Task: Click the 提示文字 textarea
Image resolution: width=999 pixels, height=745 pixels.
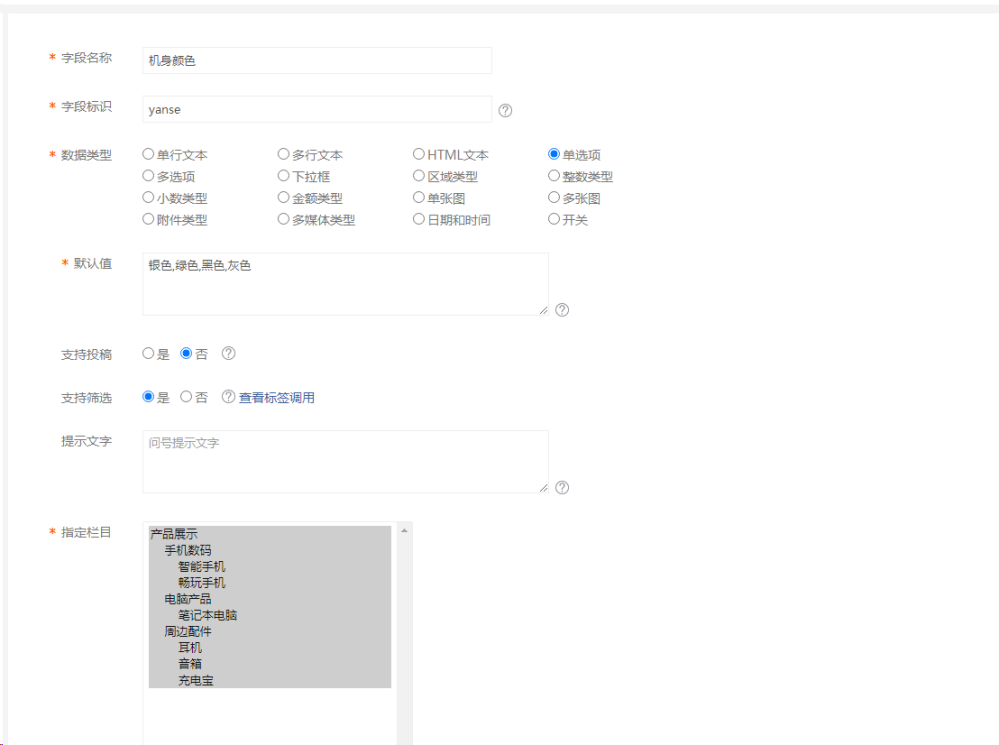Action: [x=345, y=461]
